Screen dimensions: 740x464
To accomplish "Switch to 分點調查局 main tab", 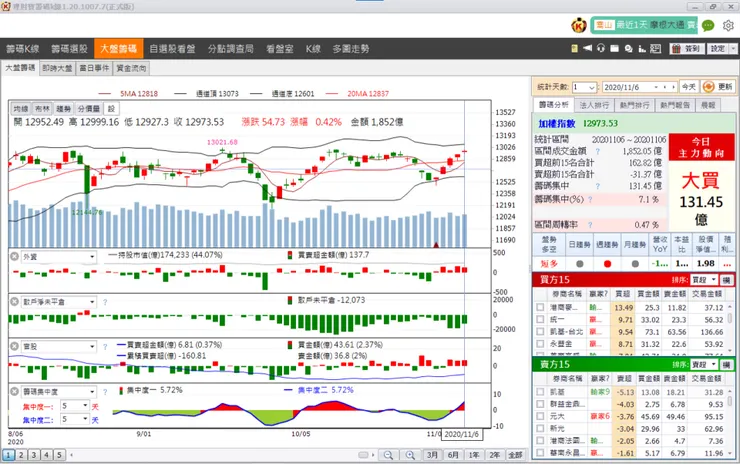I will point(231,49).
